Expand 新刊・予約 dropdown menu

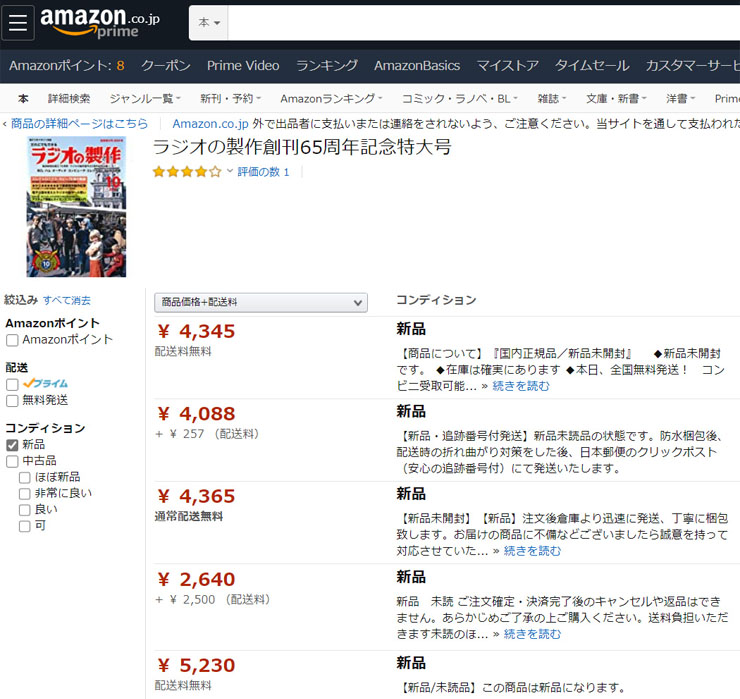pos(230,99)
